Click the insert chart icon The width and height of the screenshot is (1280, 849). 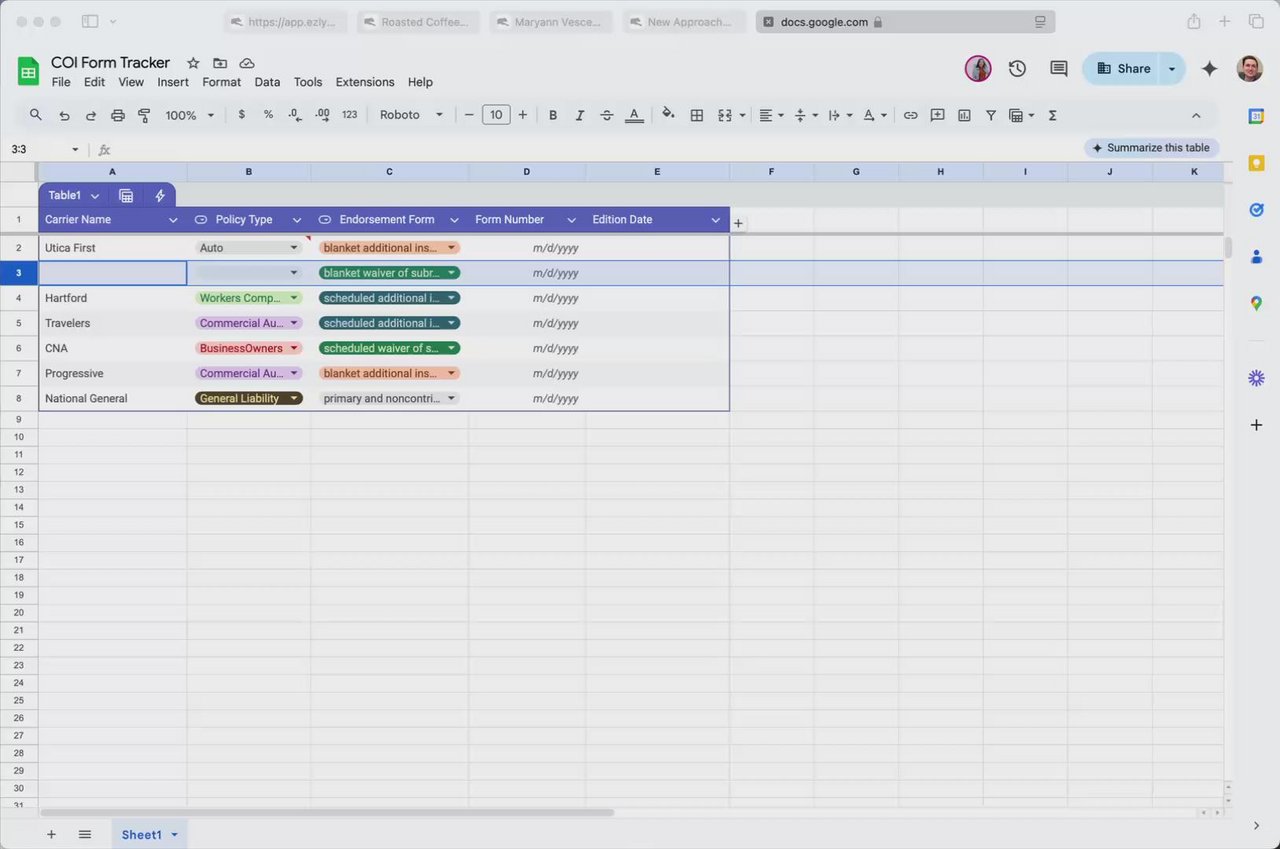pos(964,115)
